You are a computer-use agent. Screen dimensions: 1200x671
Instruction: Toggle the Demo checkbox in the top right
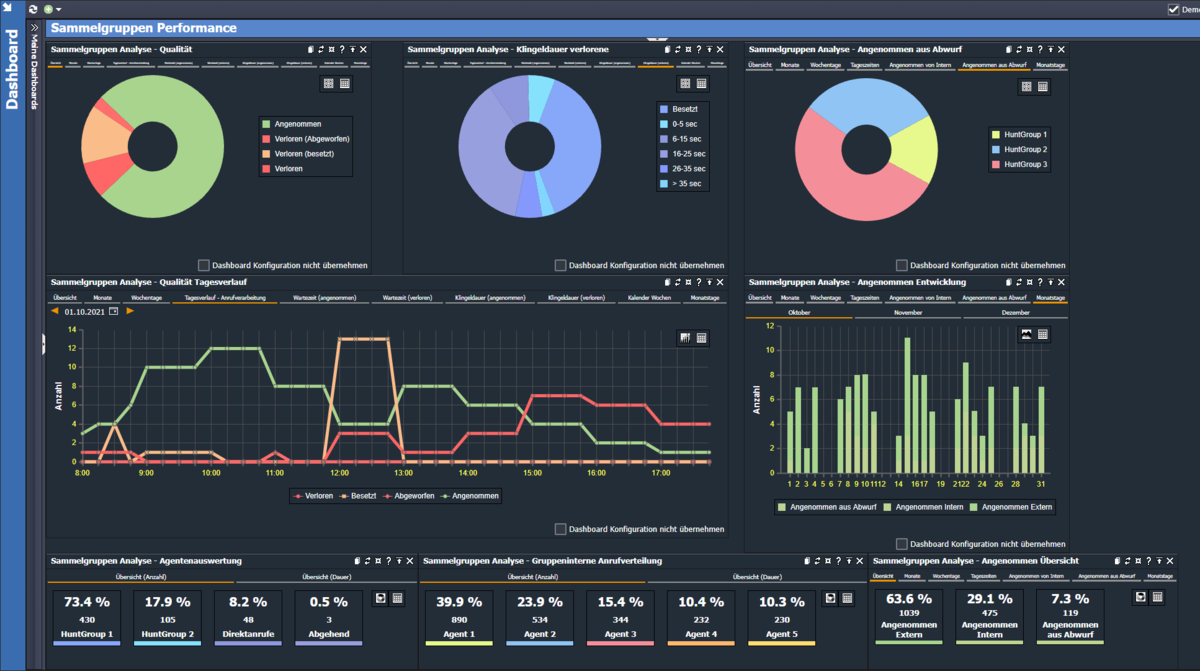pos(1174,9)
